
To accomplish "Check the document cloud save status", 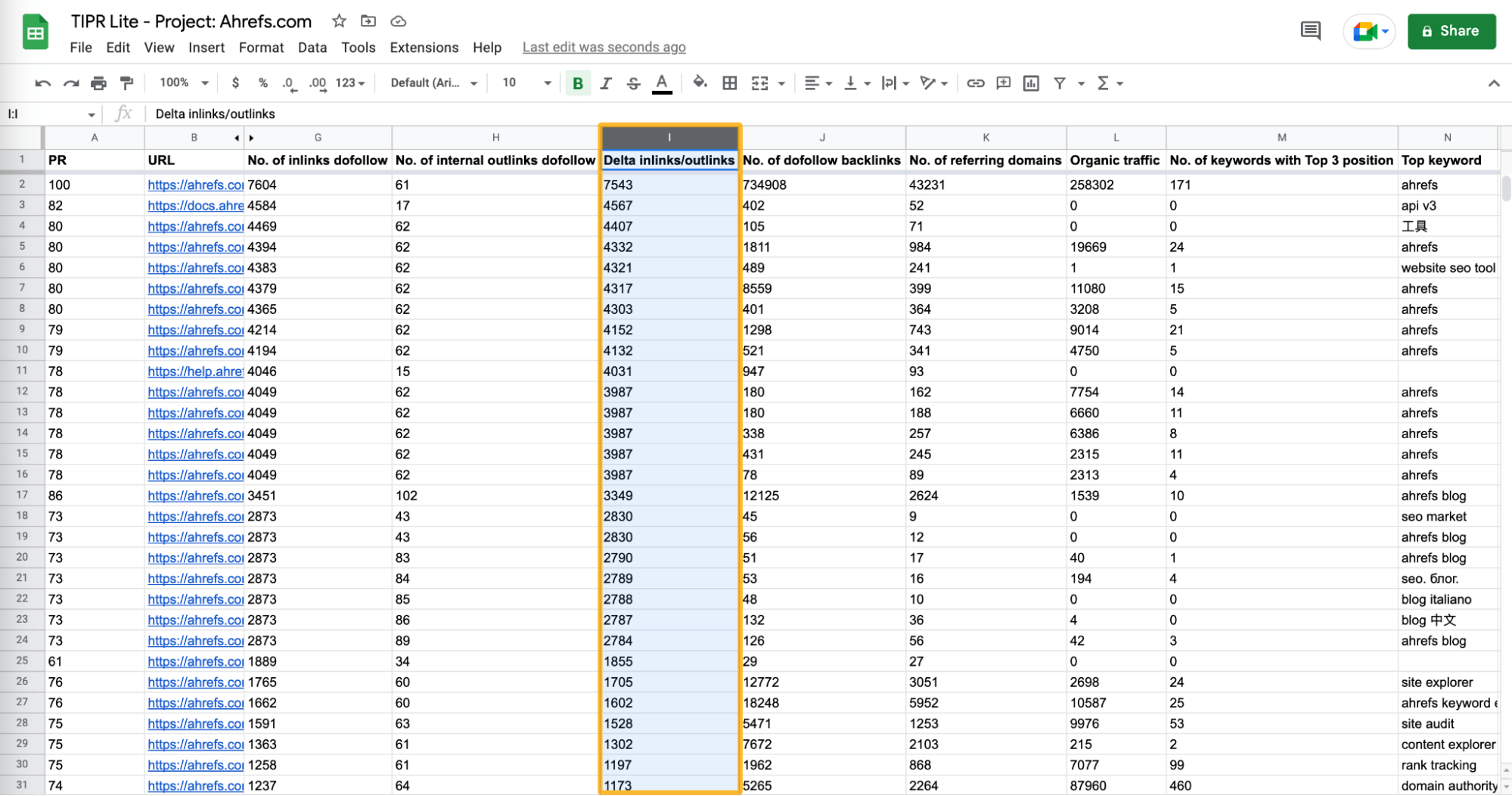I will (398, 20).
